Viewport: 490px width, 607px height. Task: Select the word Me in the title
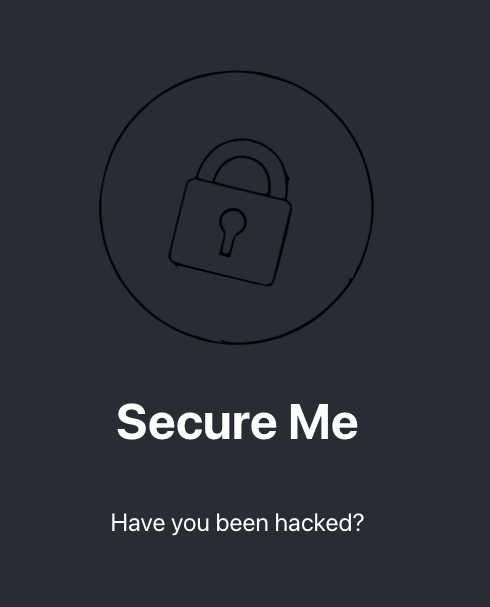point(324,422)
